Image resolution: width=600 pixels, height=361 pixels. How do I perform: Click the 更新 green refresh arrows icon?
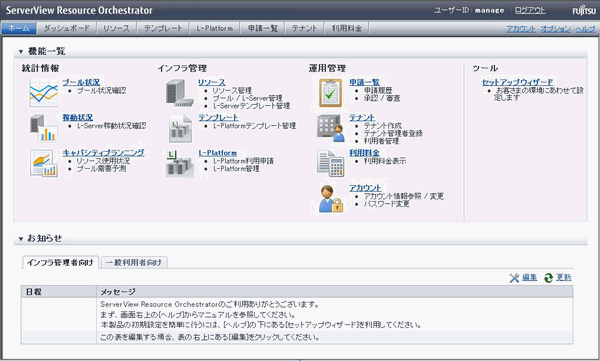point(548,278)
